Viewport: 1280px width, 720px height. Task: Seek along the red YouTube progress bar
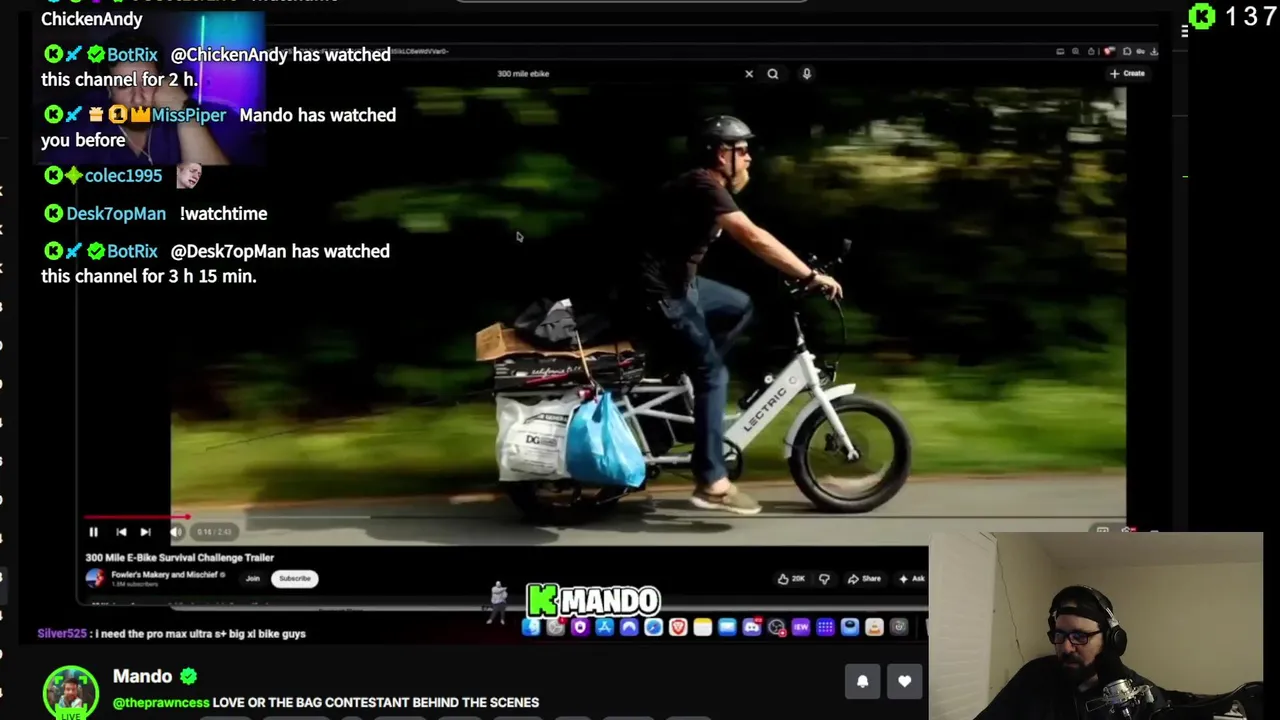coord(136,517)
